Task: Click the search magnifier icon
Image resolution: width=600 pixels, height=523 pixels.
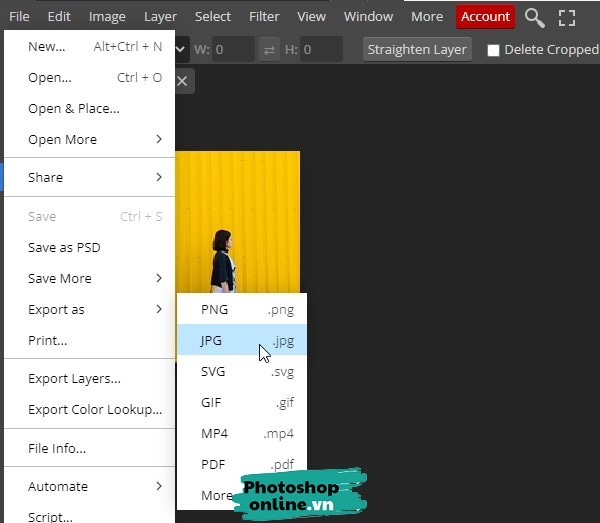Action: pos(535,17)
